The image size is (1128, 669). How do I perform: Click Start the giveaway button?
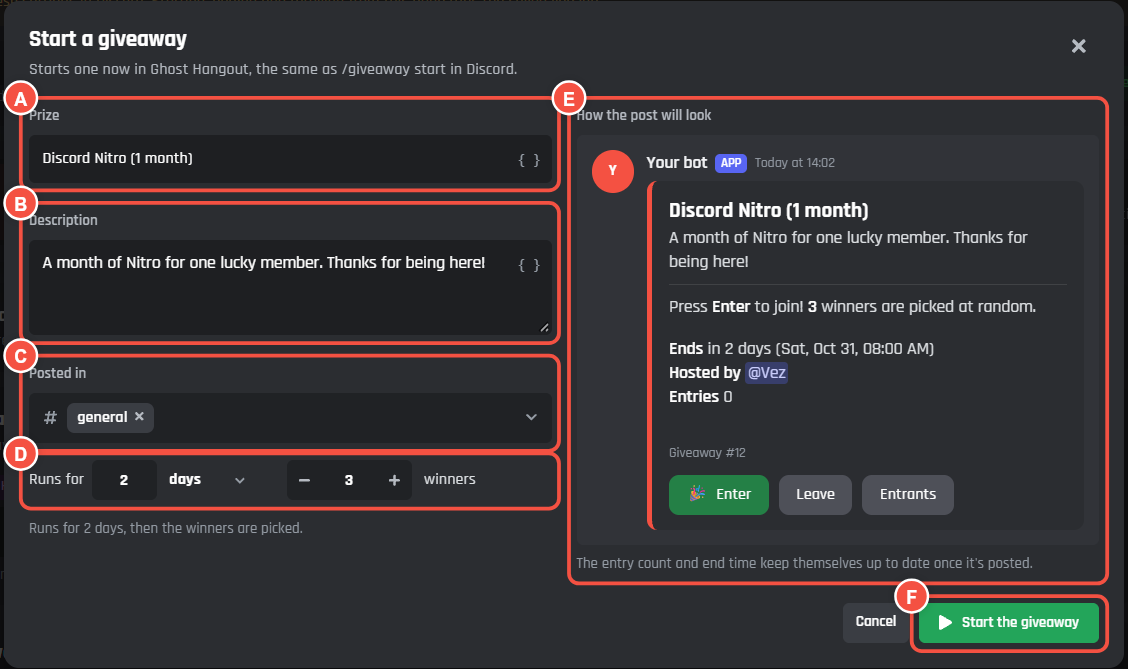pos(1009,622)
